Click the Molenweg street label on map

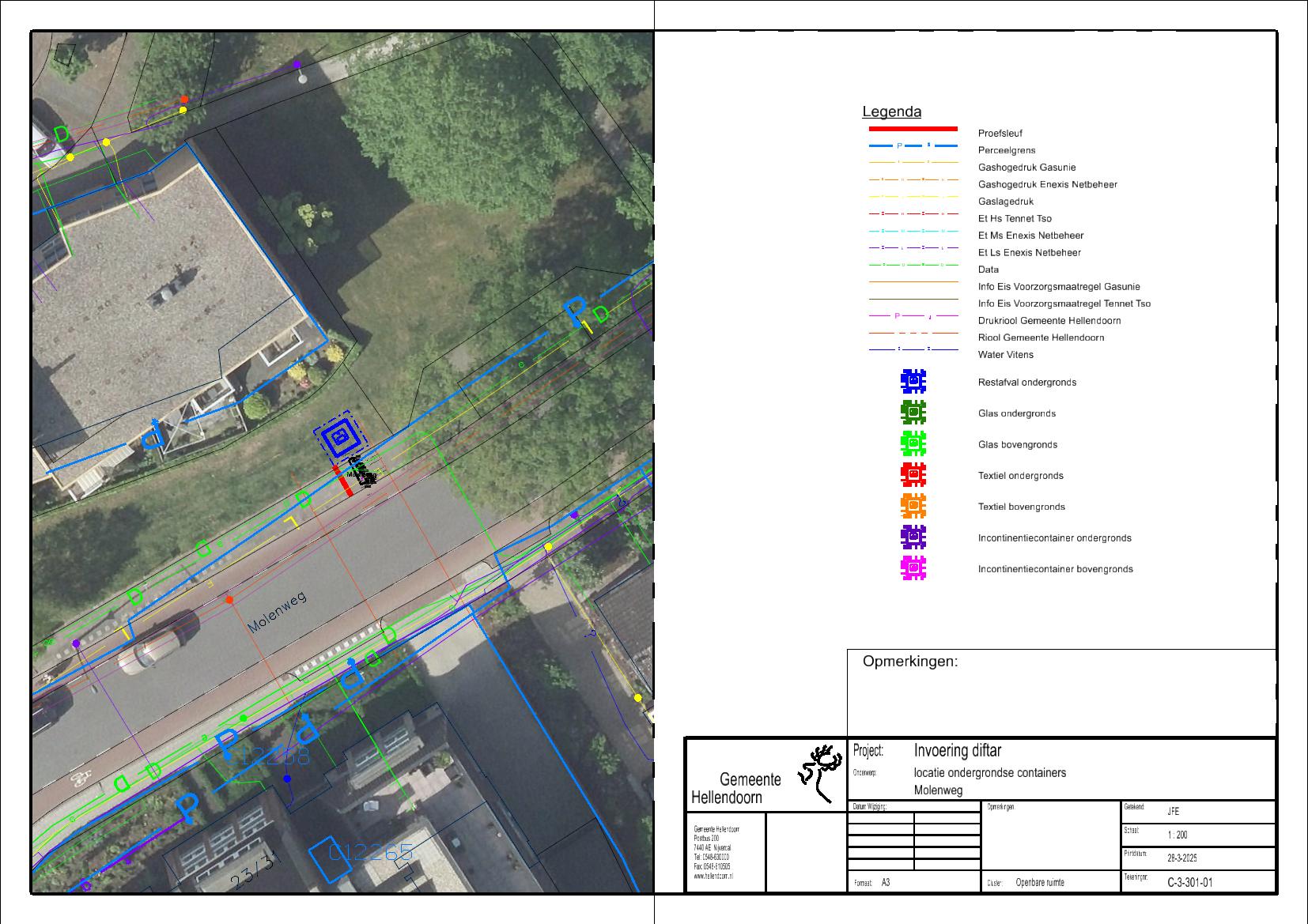[x=276, y=613]
